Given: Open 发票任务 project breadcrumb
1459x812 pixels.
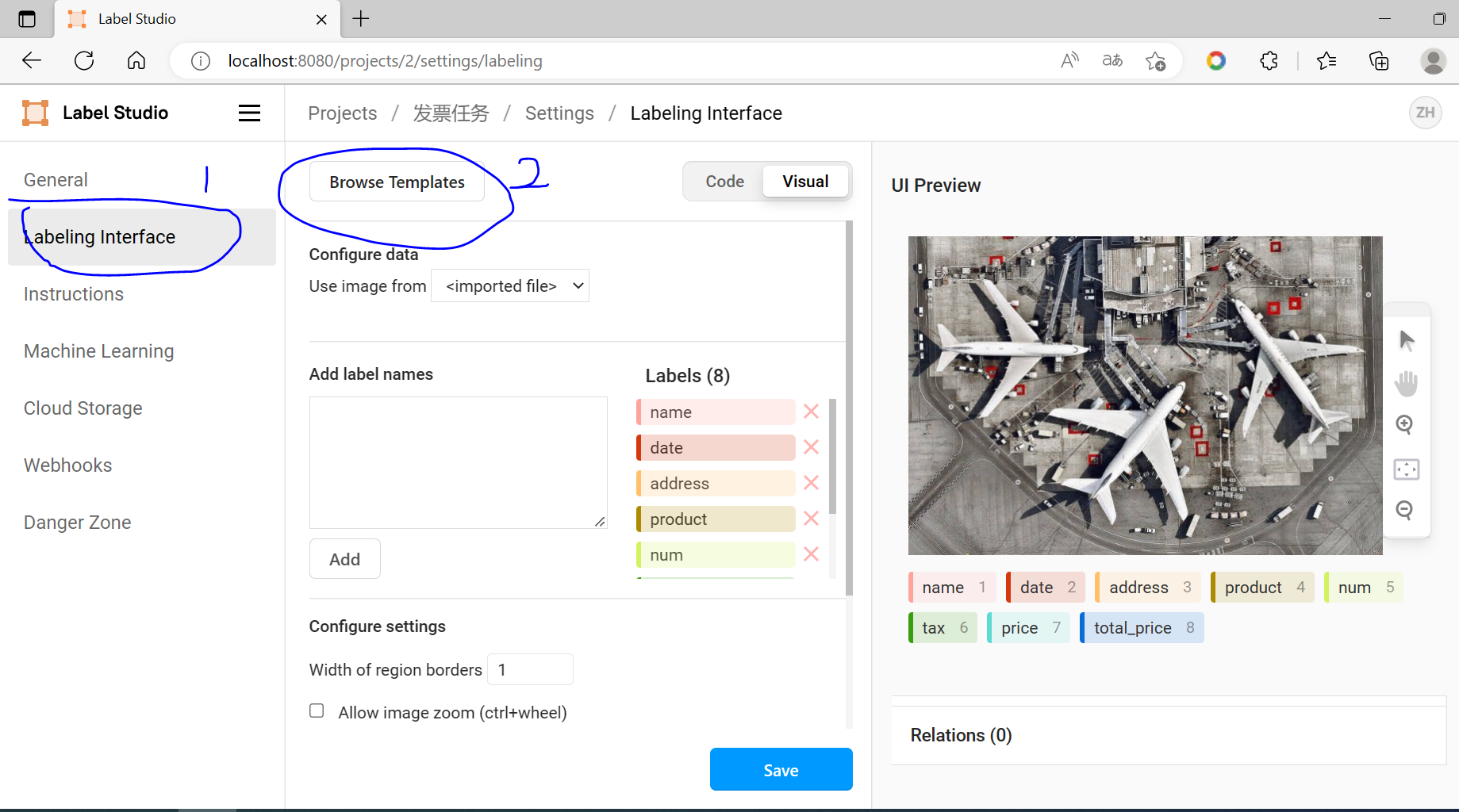Looking at the screenshot, I should click(x=451, y=113).
